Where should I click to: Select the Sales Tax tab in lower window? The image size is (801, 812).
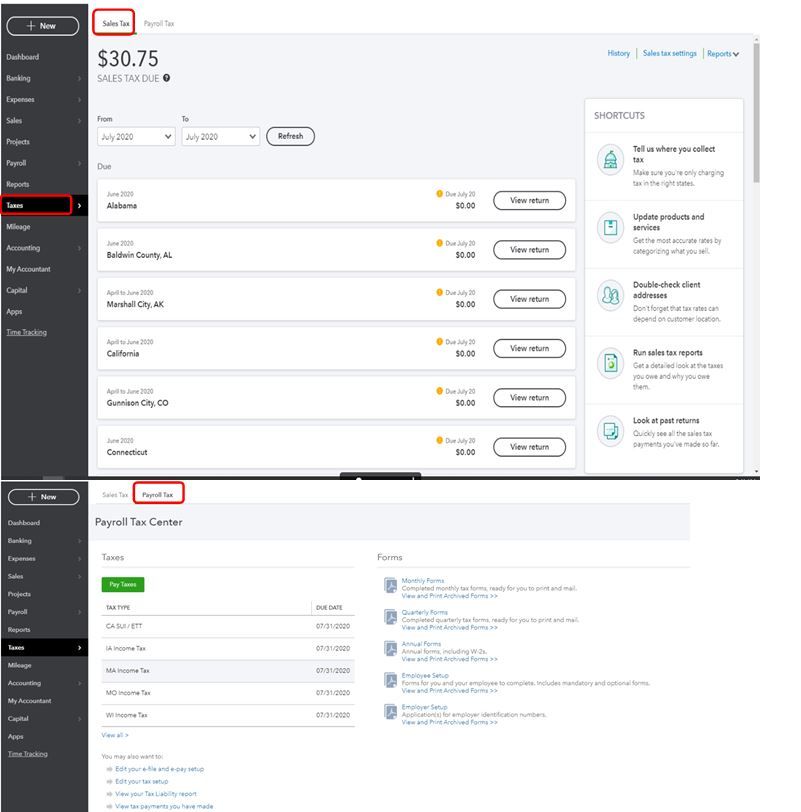115,495
